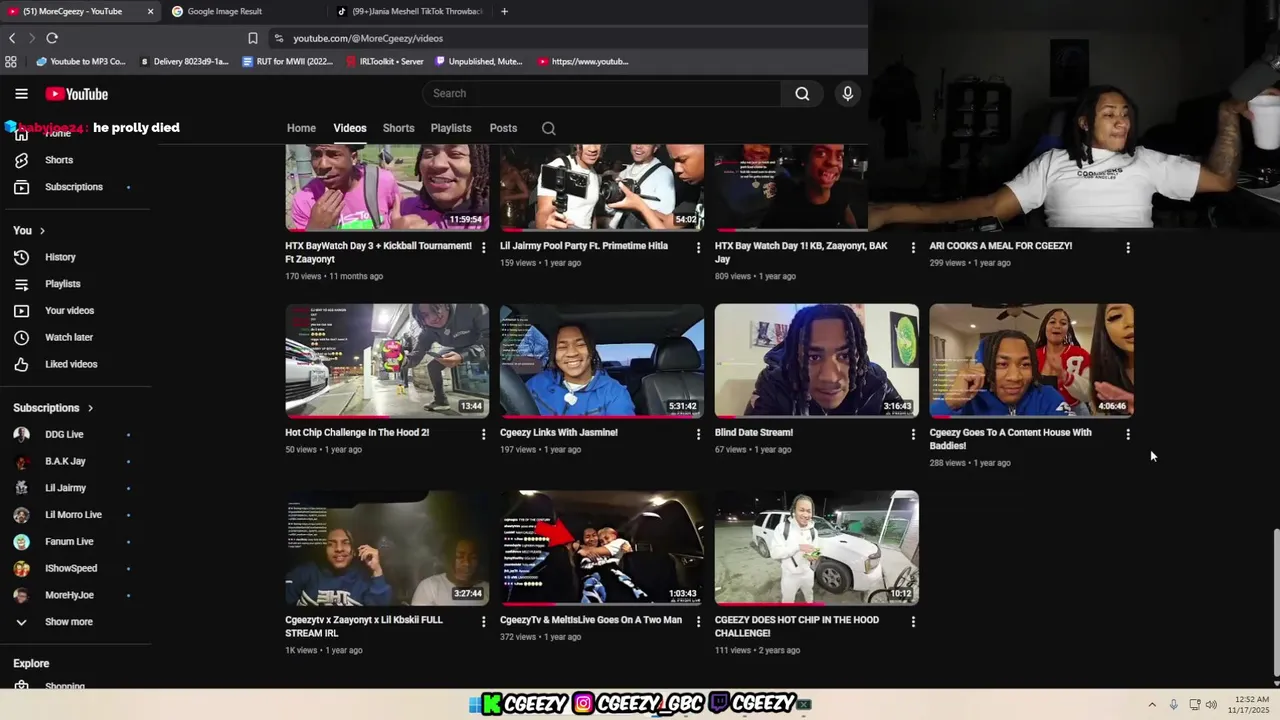Screen dimensions: 1280x720
Task: Expand the Subscriptions section chevron
Action: pyautogui.click(x=90, y=408)
